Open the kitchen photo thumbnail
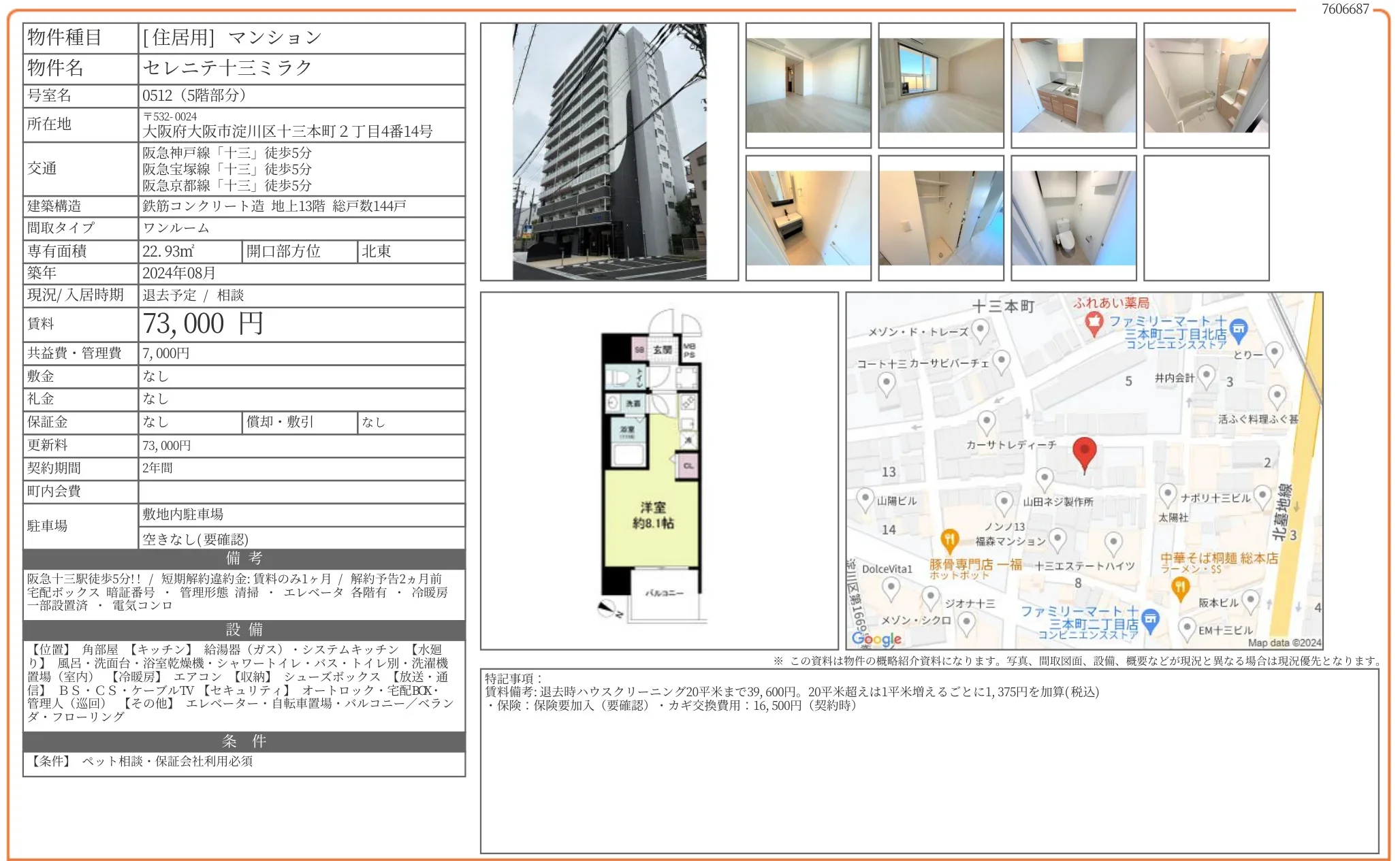Image resolution: width=1400 pixels, height=861 pixels. click(x=1073, y=85)
